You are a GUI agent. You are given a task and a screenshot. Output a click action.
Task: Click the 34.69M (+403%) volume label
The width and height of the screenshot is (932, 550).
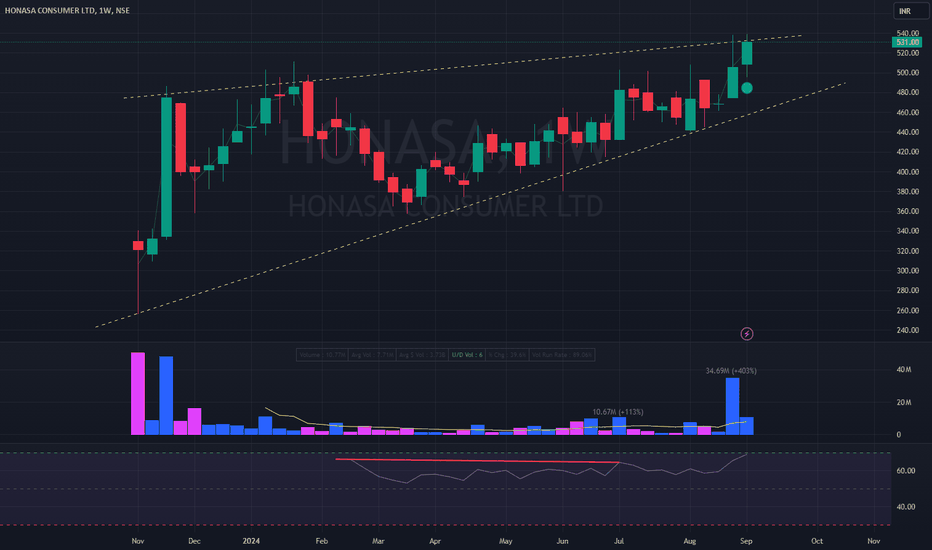coord(731,370)
